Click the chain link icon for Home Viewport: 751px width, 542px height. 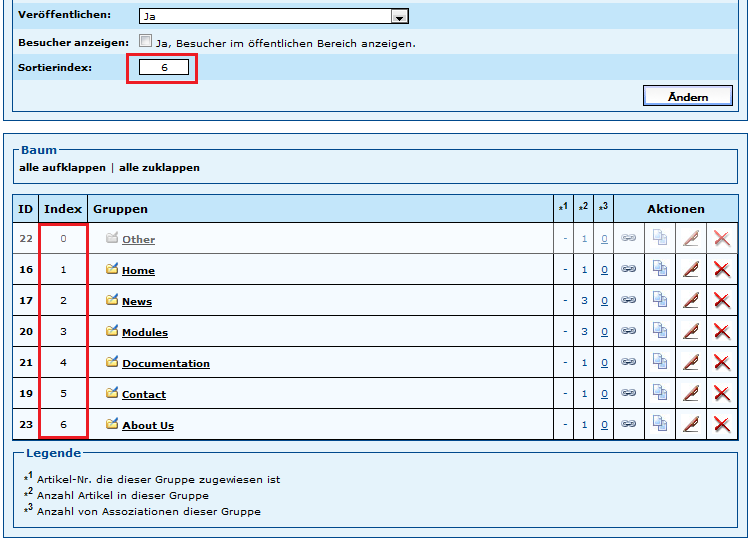[628, 270]
